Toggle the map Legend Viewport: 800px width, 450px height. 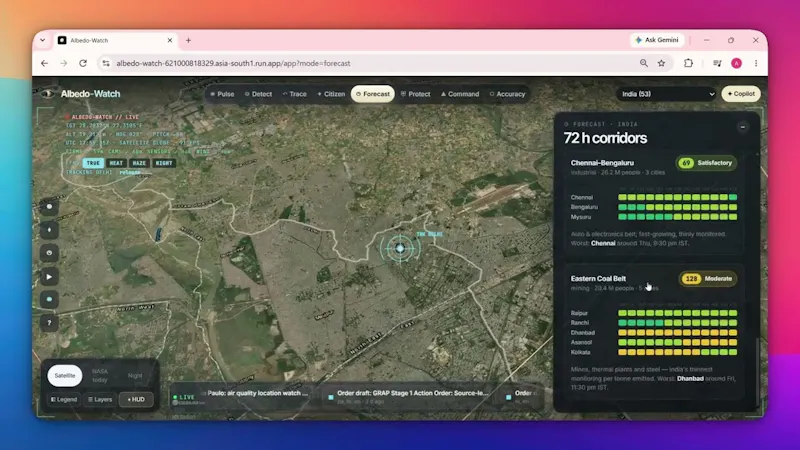[x=64, y=399]
